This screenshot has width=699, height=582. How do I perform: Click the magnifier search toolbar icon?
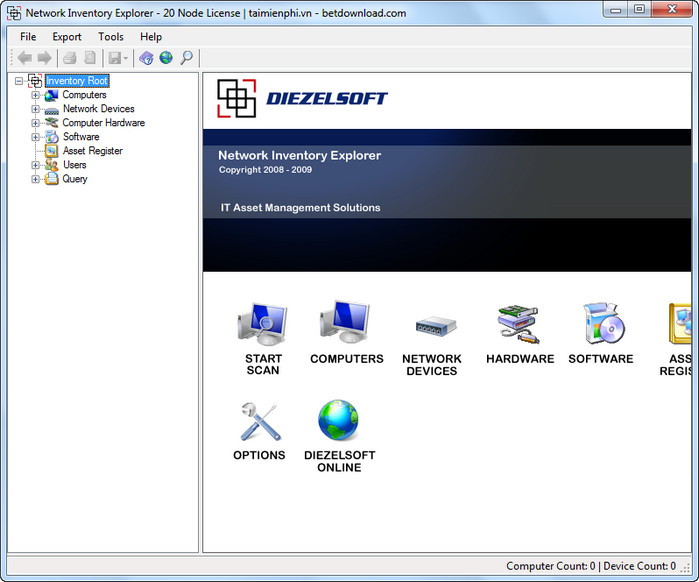point(186,58)
